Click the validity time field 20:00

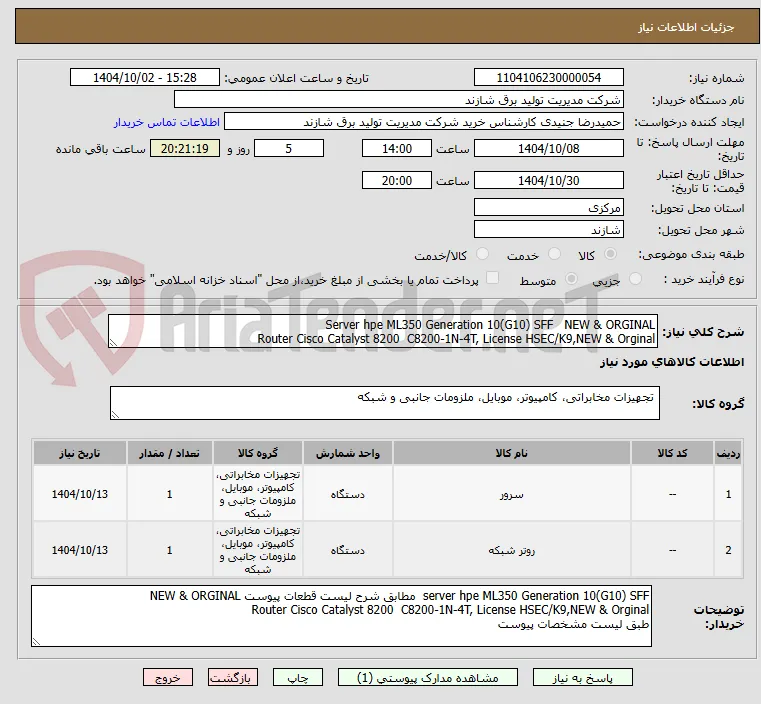click(x=397, y=180)
